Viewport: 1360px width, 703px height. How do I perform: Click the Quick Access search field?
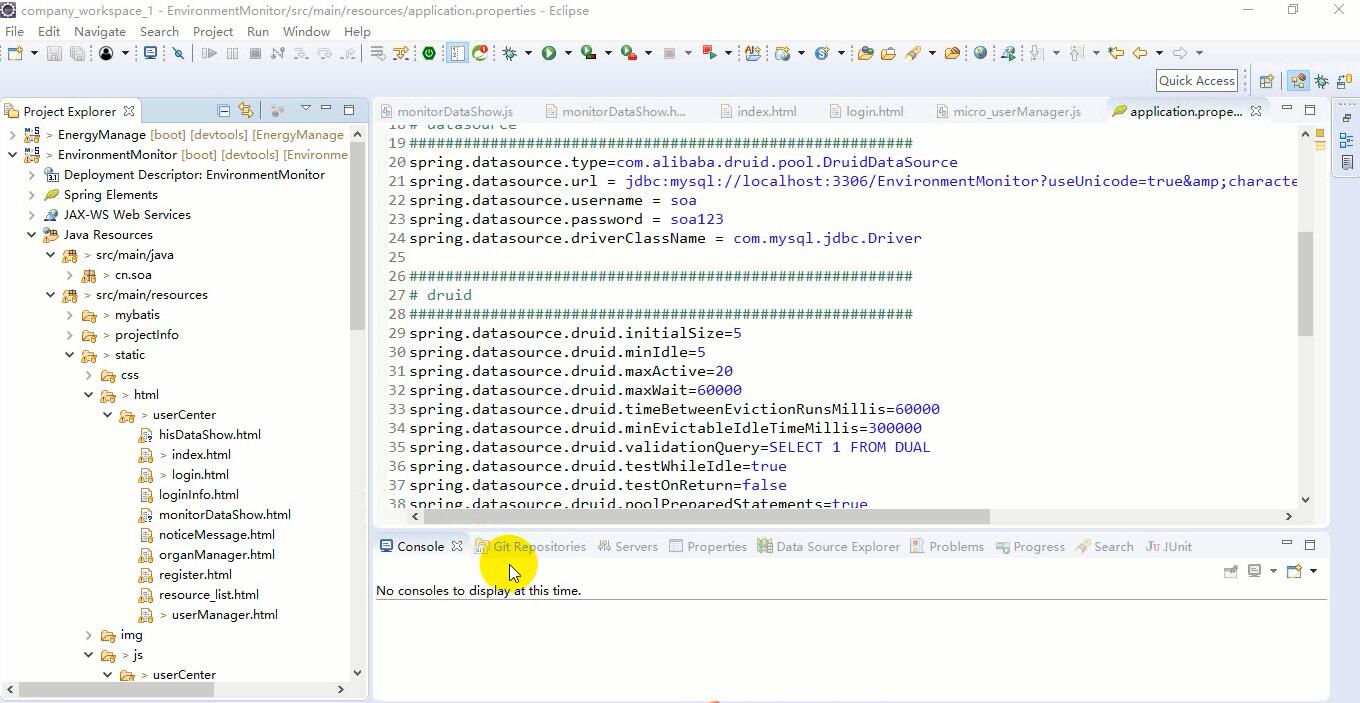1197,81
